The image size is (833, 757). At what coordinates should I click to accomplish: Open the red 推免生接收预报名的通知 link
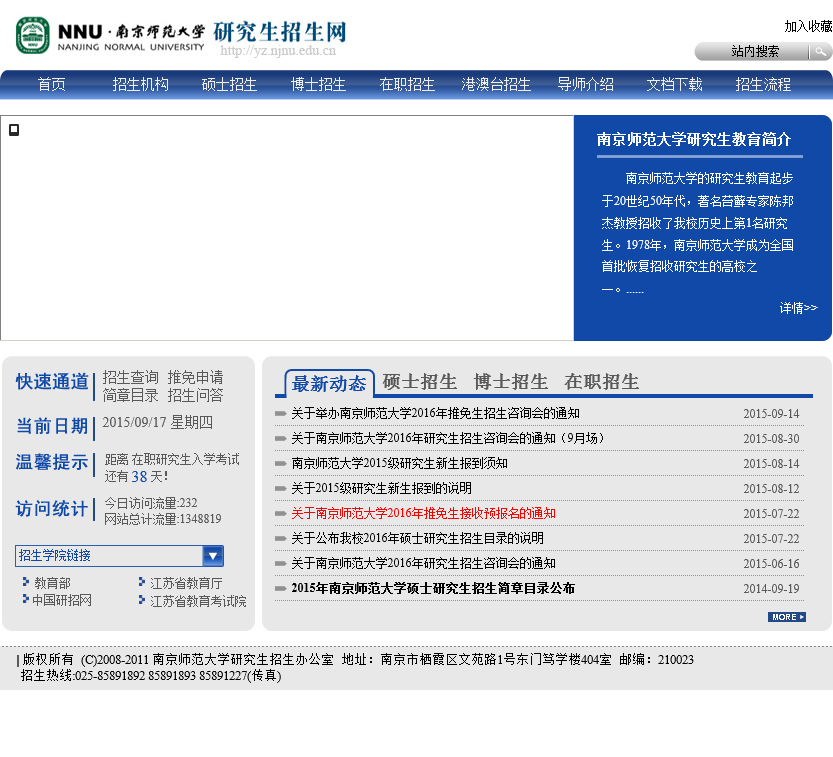(423, 513)
